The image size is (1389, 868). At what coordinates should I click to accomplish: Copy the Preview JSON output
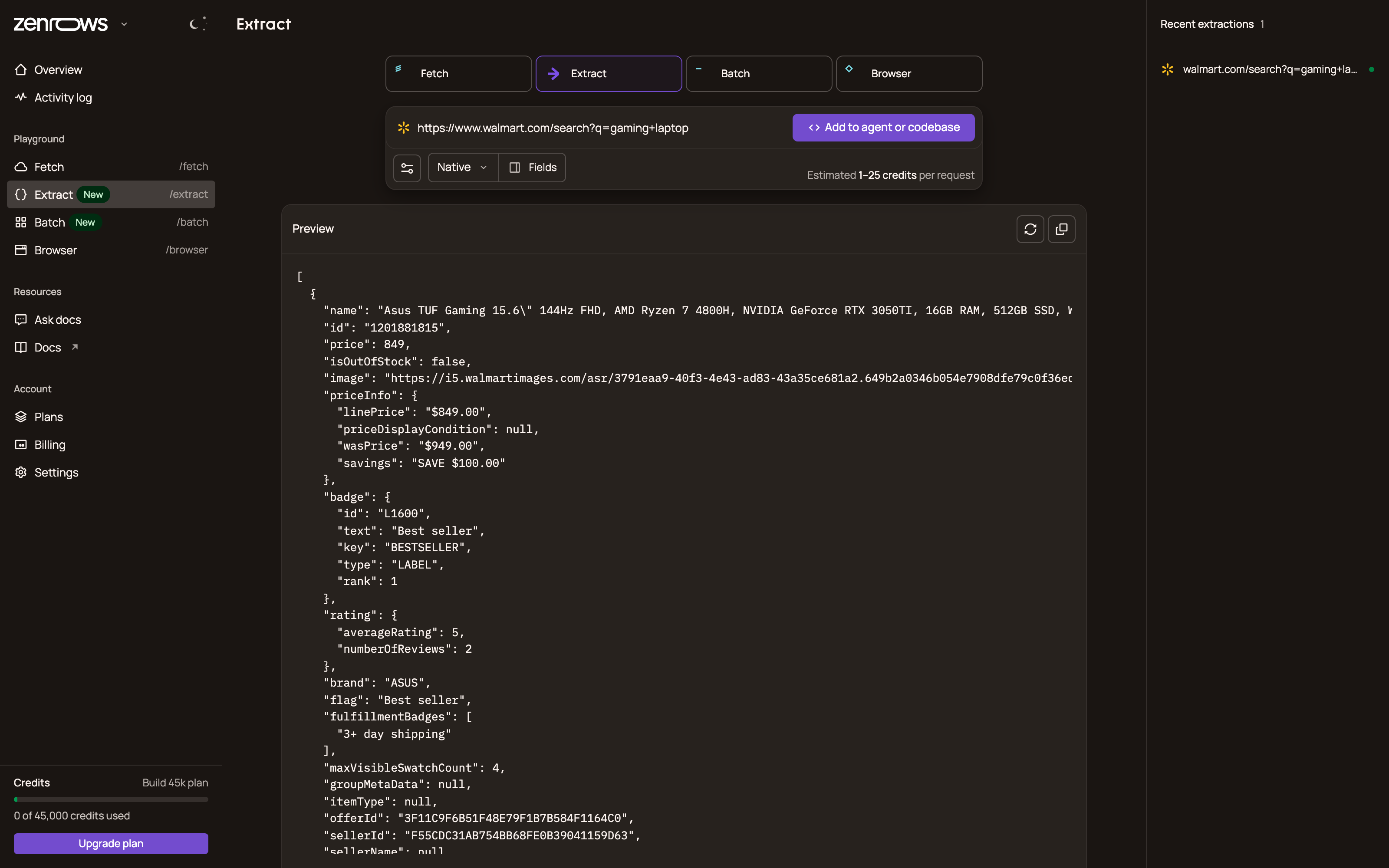[x=1062, y=229]
